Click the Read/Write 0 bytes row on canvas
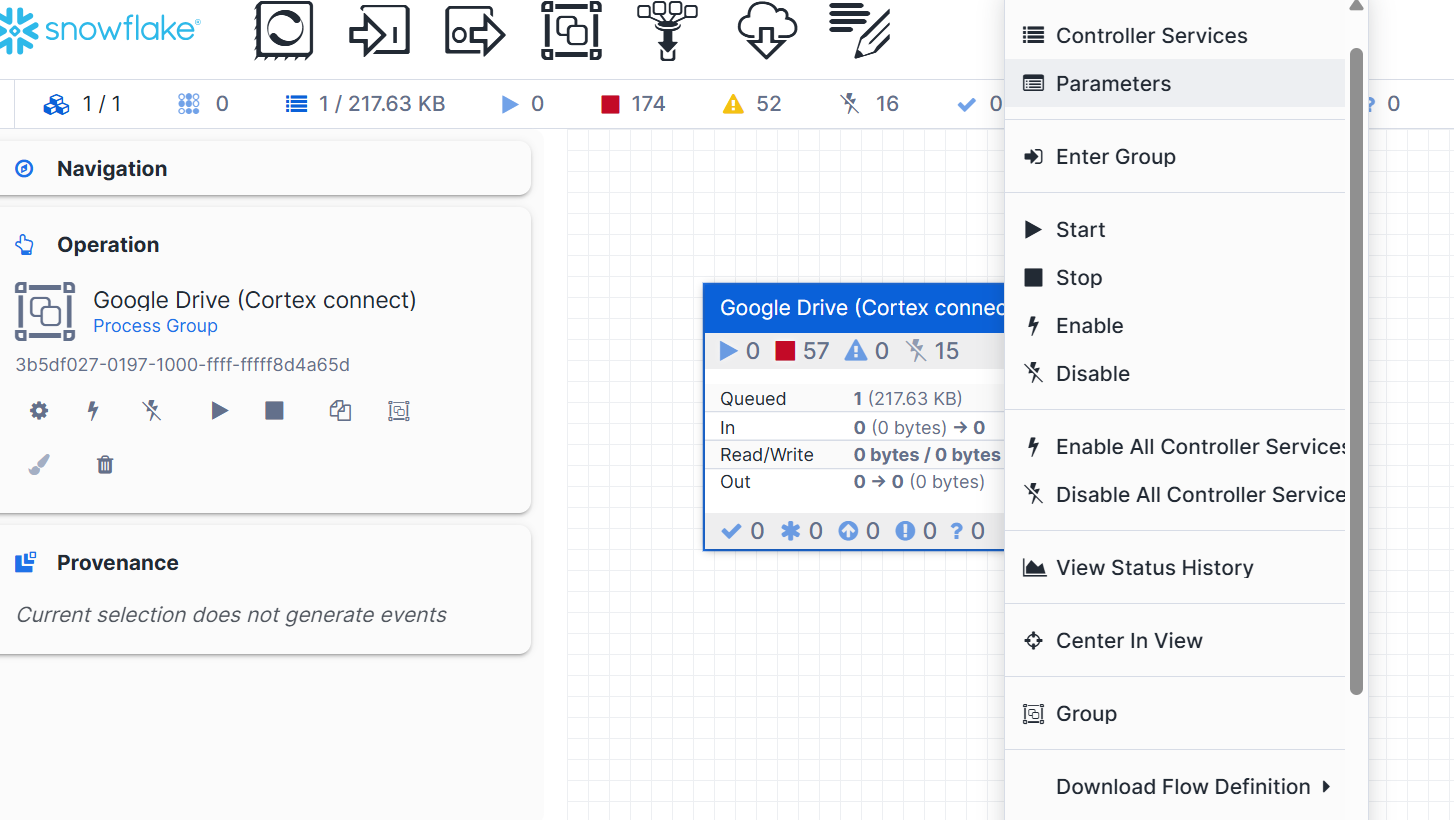 tap(854, 455)
